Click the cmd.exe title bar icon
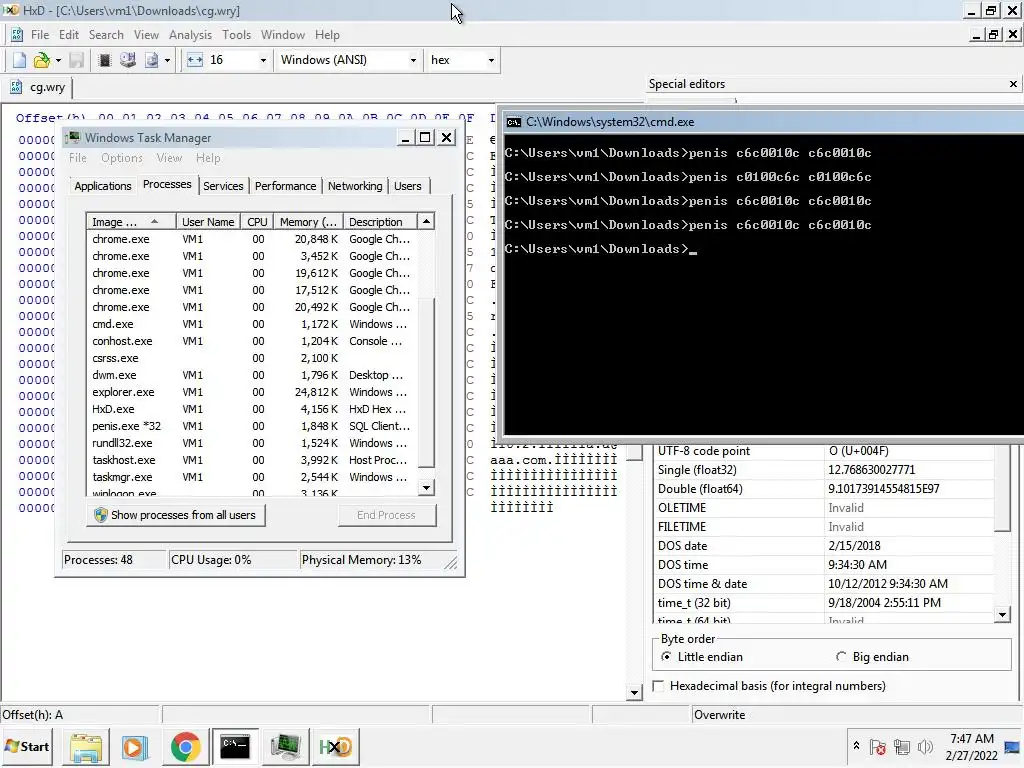The height and width of the screenshot is (768, 1024). (x=514, y=122)
